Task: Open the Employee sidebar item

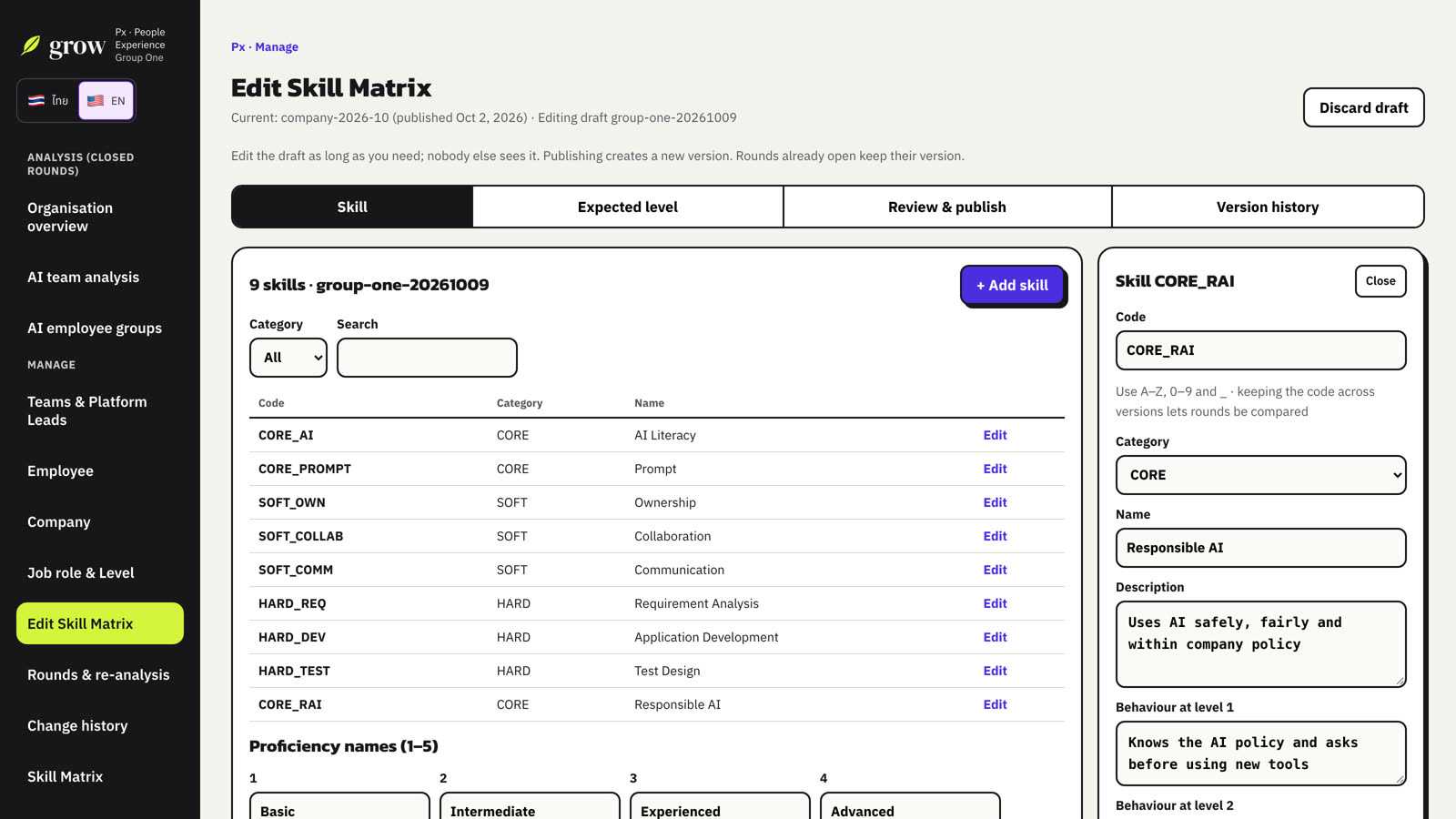Action: click(100, 470)
